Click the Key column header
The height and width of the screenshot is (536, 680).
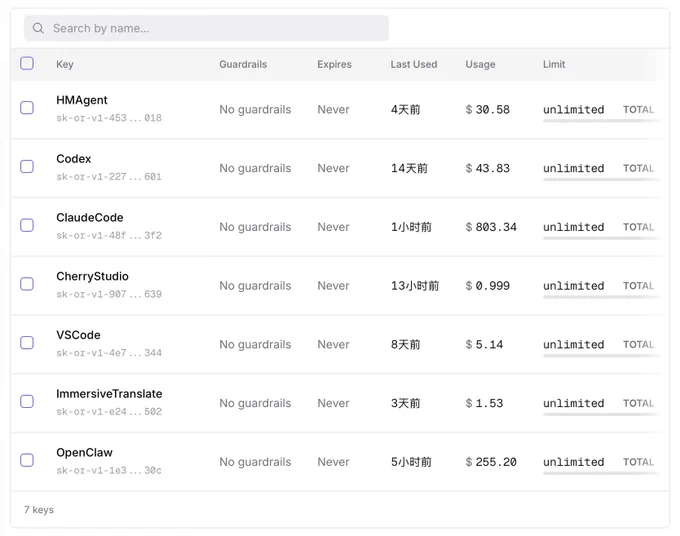pyautogui.click(x=65, y=64)
